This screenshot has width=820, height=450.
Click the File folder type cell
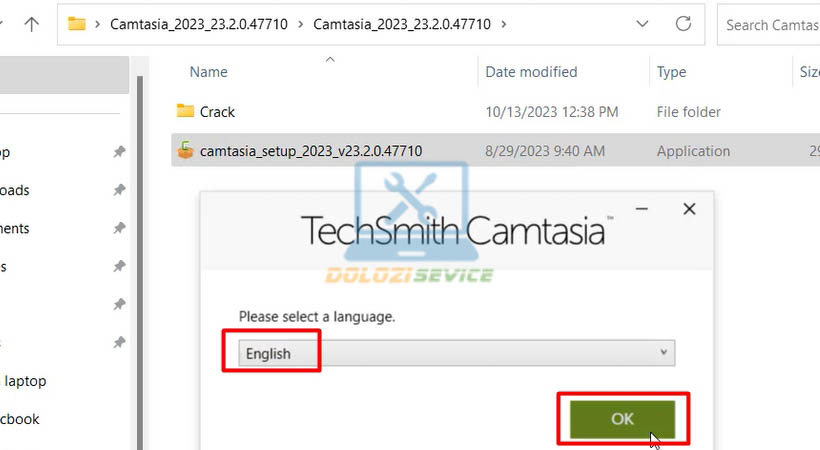click(689, 111)
